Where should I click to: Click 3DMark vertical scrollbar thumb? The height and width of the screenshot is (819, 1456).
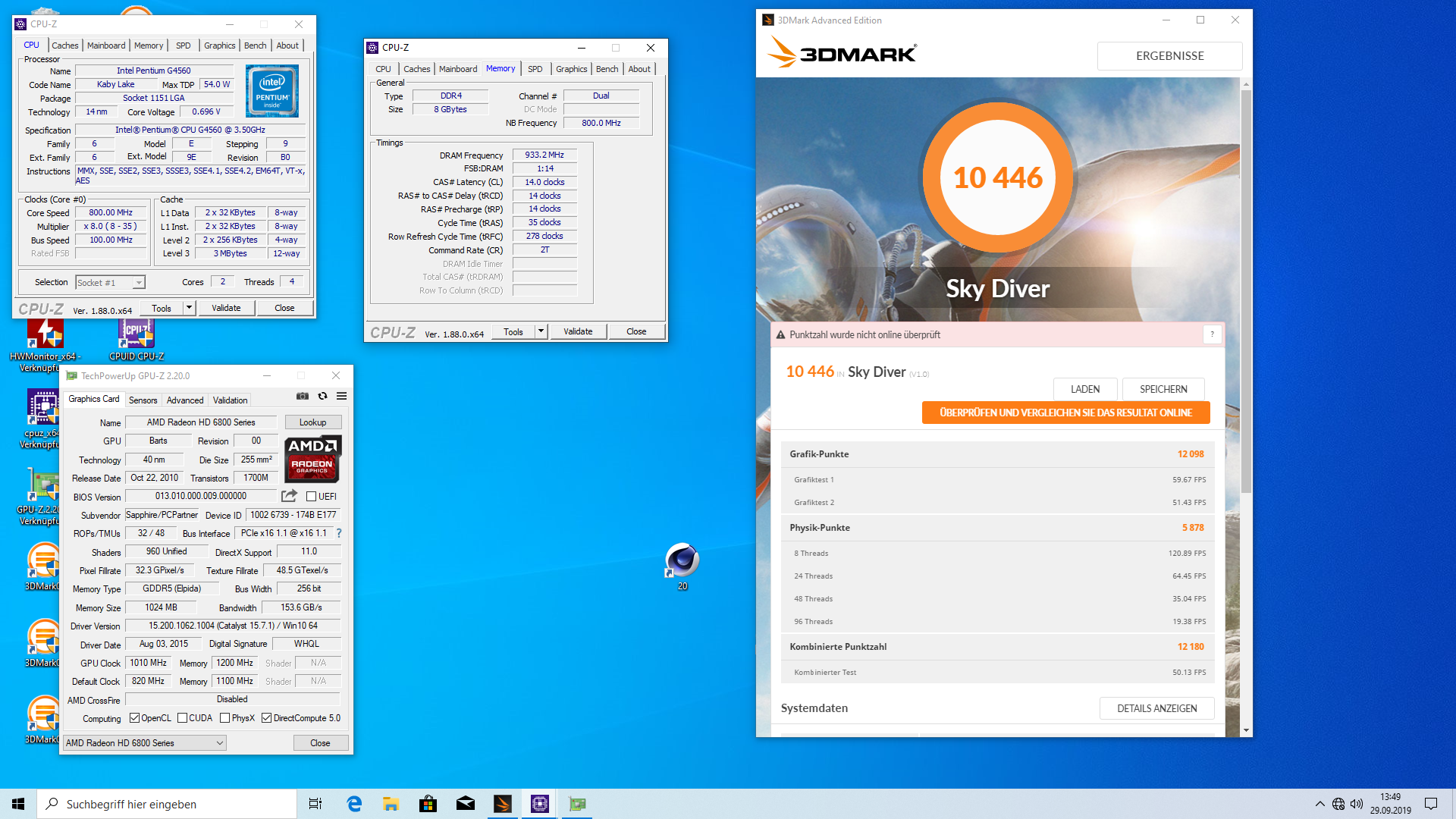(x=1246, y=290)
